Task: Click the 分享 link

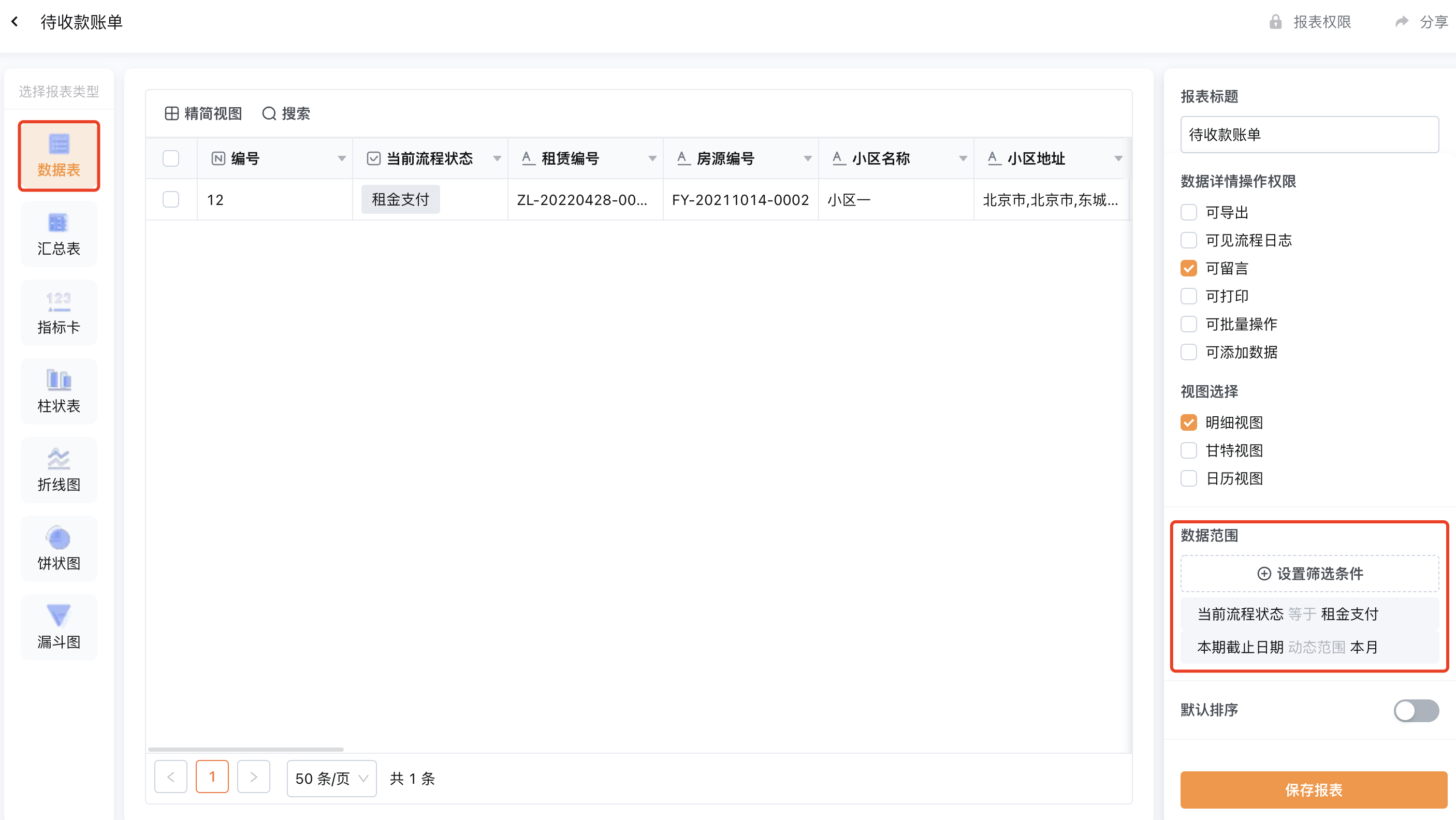Action: [x=1434, y=22]
